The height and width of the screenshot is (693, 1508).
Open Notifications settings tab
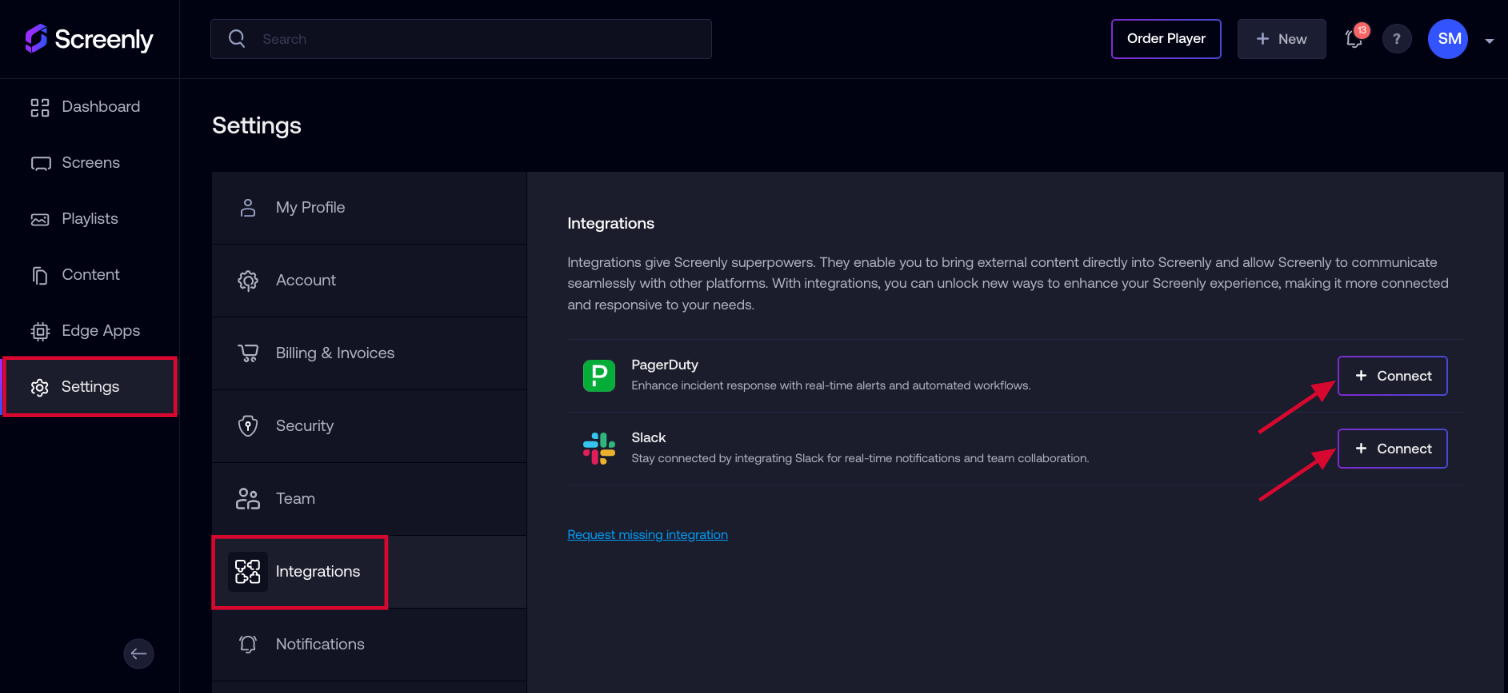[x=369, y=645]
